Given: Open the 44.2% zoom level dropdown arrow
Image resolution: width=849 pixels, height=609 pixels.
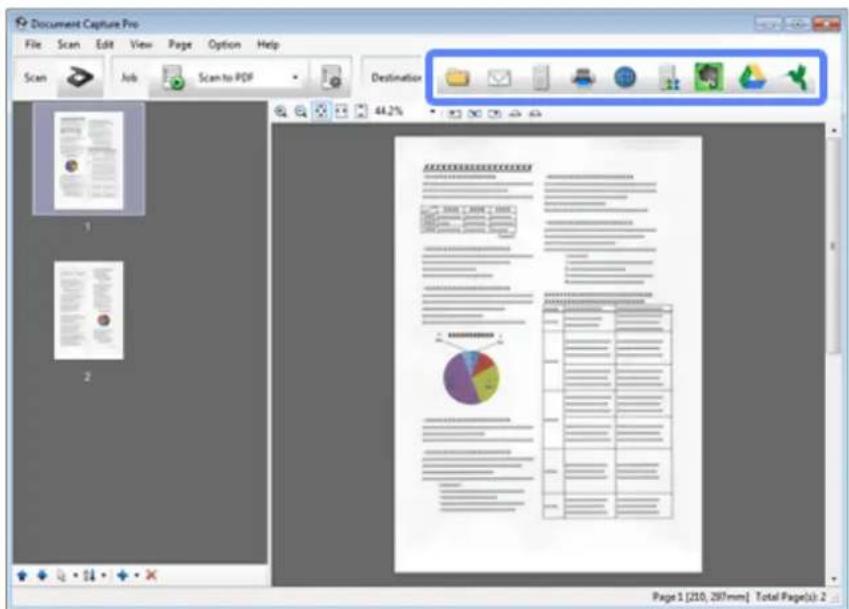Looking at the screenshot, I should pyautogui.click(x=433, y=113).
